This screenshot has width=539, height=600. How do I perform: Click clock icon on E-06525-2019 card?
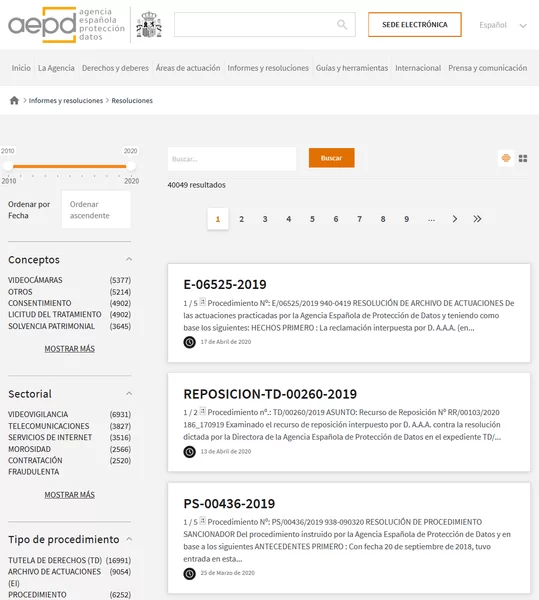189,342
